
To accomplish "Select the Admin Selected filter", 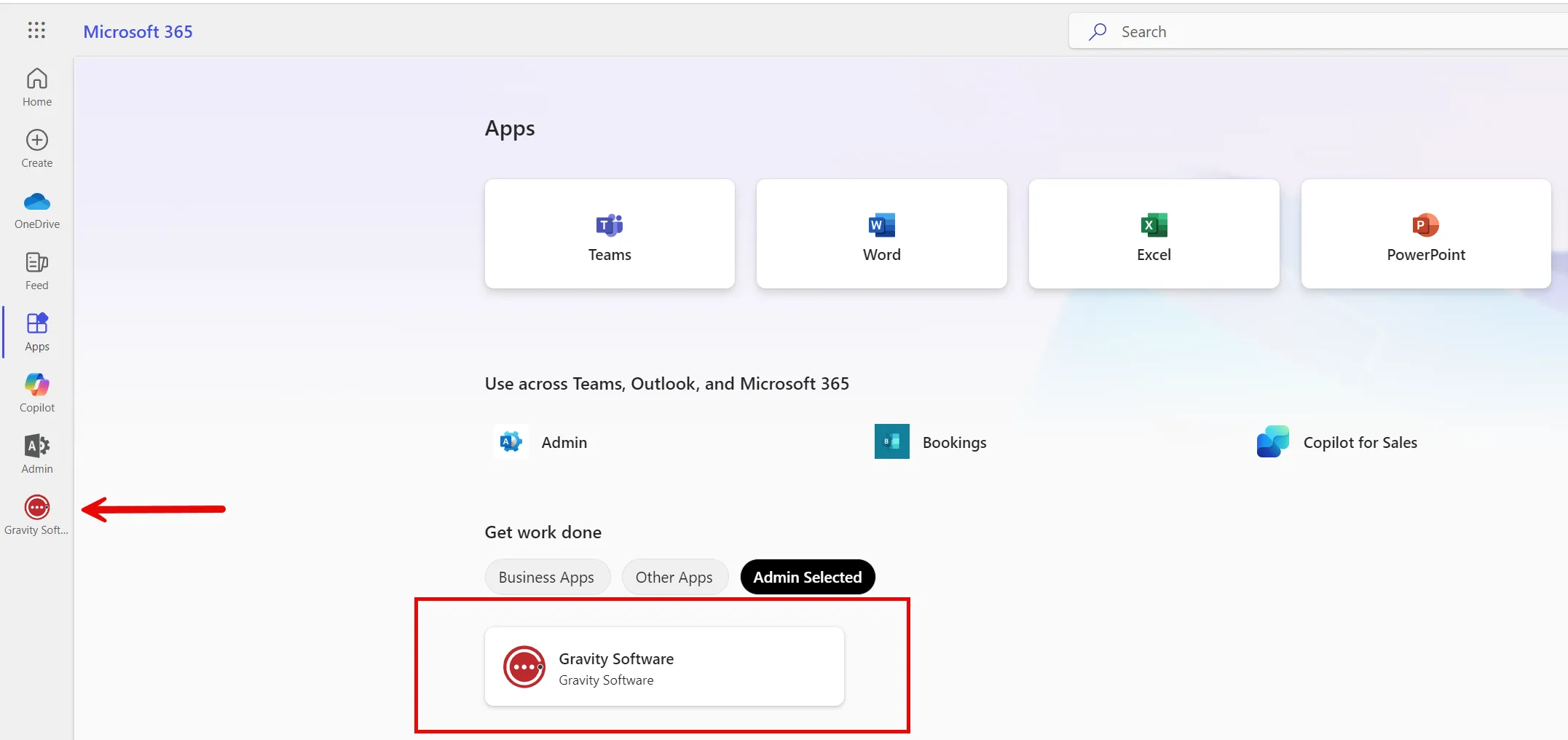I will coord(808,577).
